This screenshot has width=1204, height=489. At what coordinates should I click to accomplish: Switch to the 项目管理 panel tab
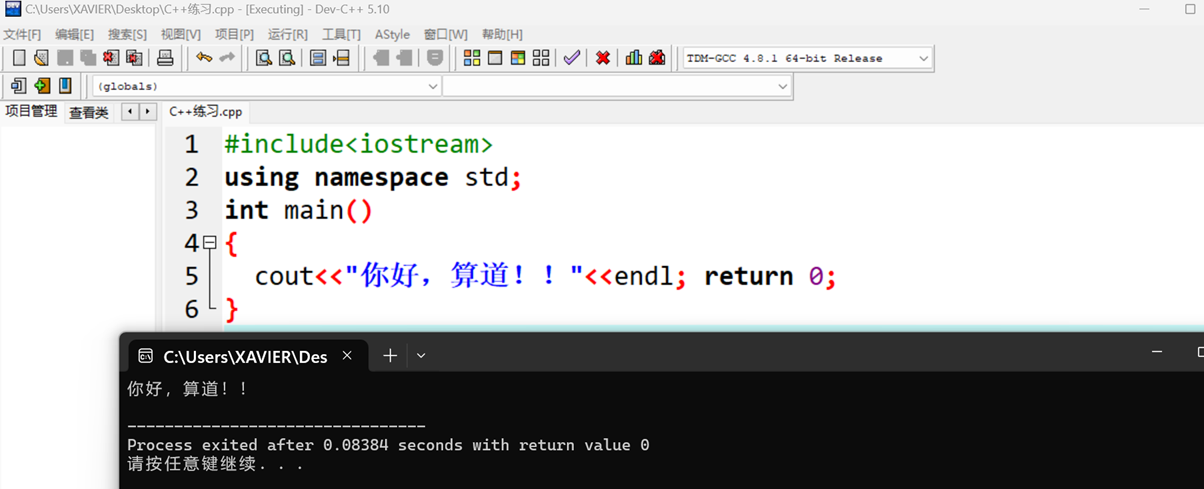(x=31, y=111)
